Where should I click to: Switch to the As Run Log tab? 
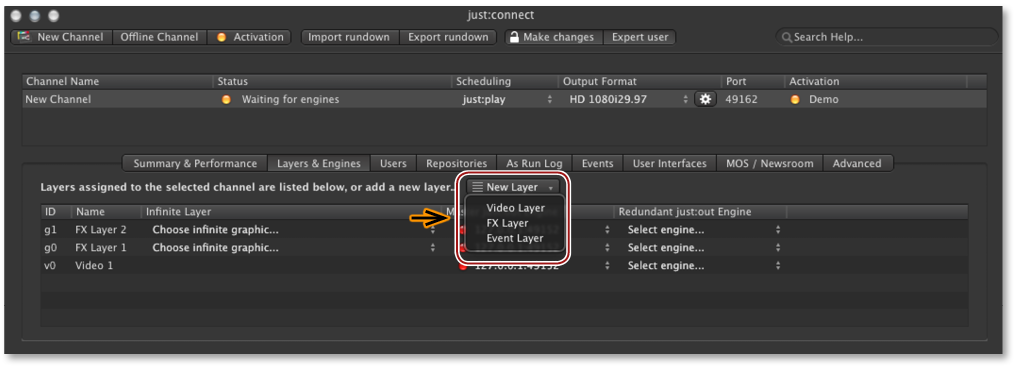pyautogui.click(x=534, y=164)
